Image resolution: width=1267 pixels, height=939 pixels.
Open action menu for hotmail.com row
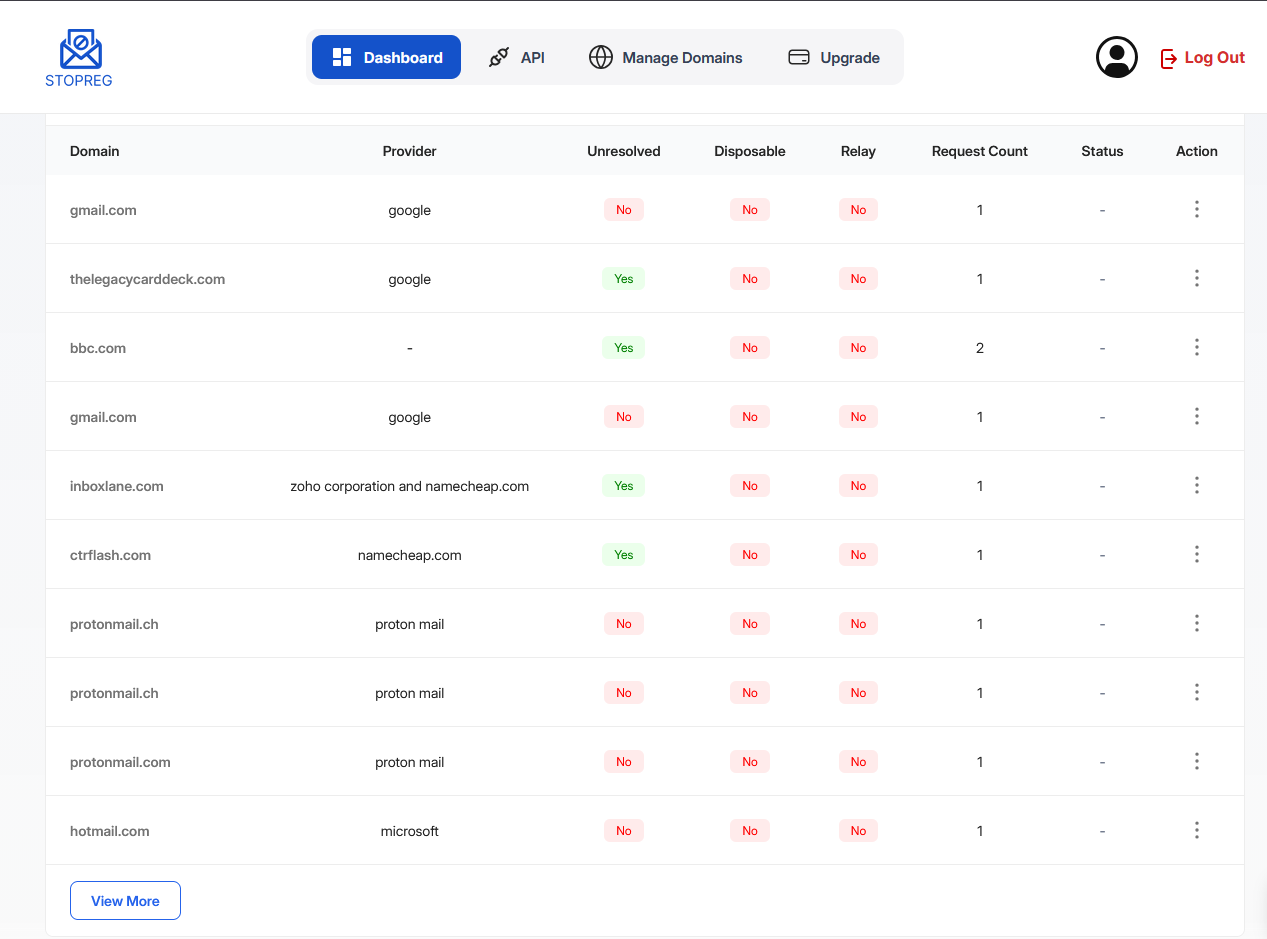coord(1196,830)
